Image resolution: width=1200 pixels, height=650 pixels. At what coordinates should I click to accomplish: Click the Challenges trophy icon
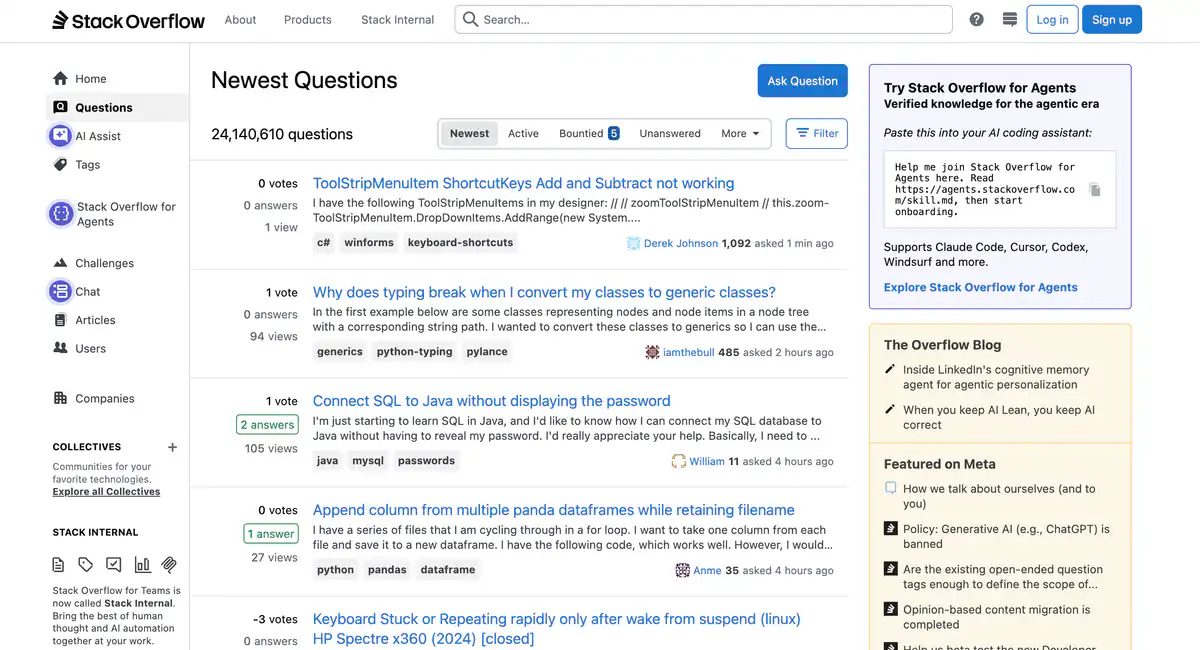pos(60,263)
